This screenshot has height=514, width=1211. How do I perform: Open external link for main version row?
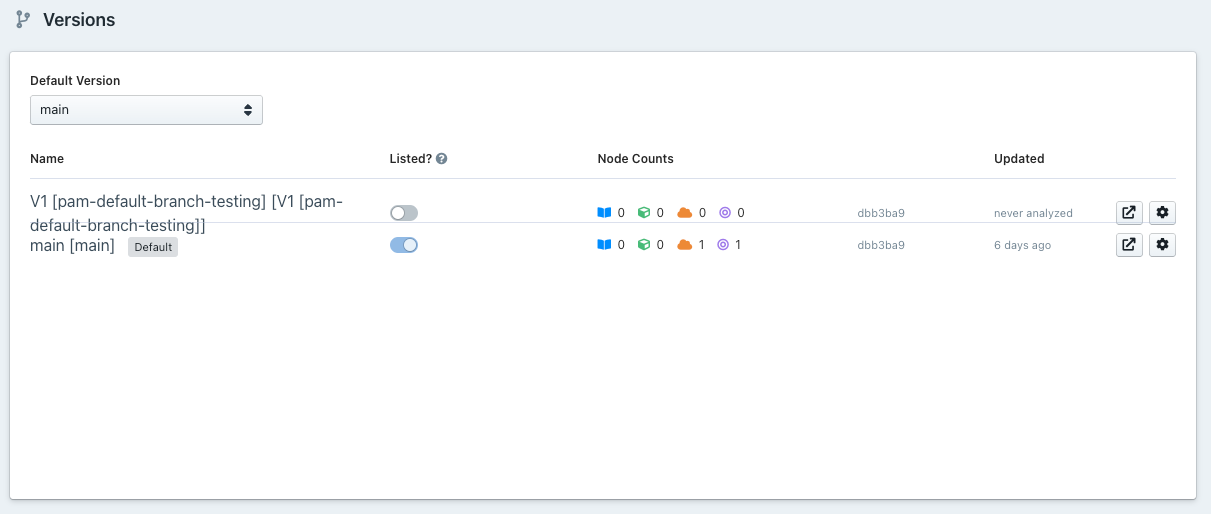tap(1129, 244)
